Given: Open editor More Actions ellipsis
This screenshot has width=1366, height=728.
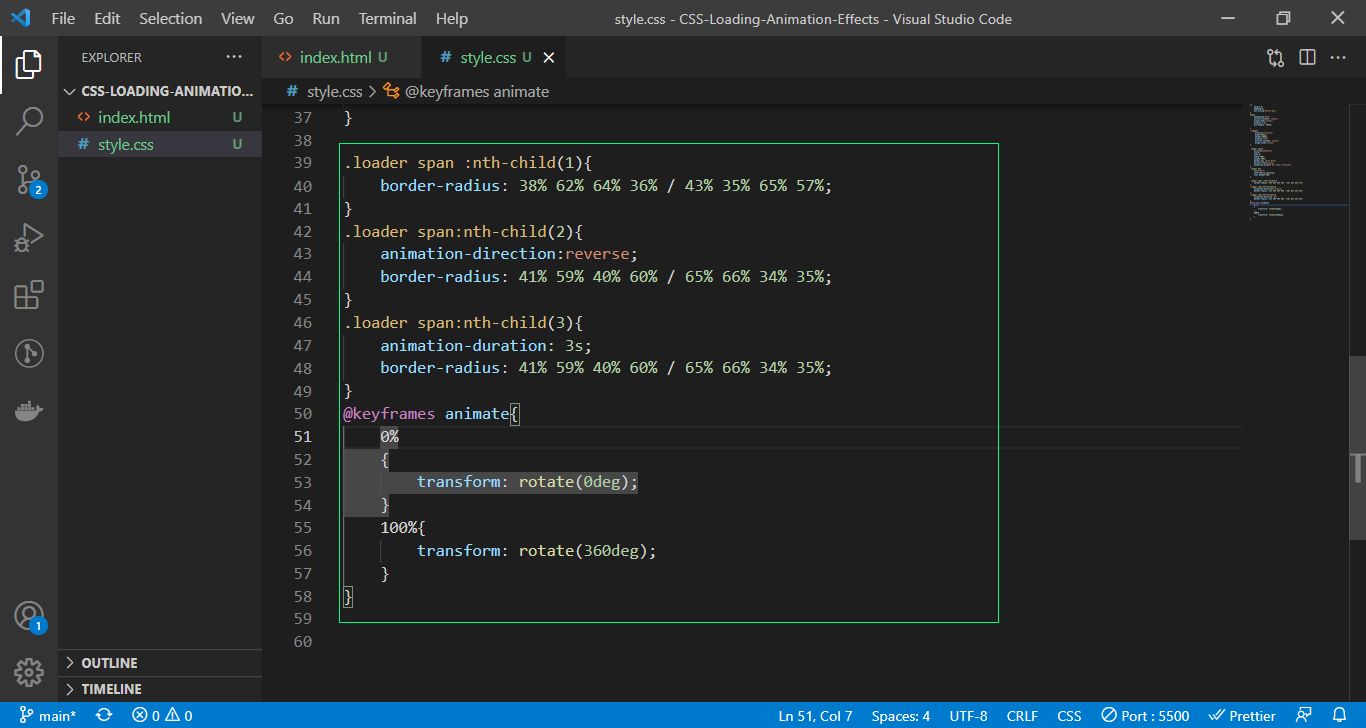Looking at the screenshot, I should tap(1338, 58).
